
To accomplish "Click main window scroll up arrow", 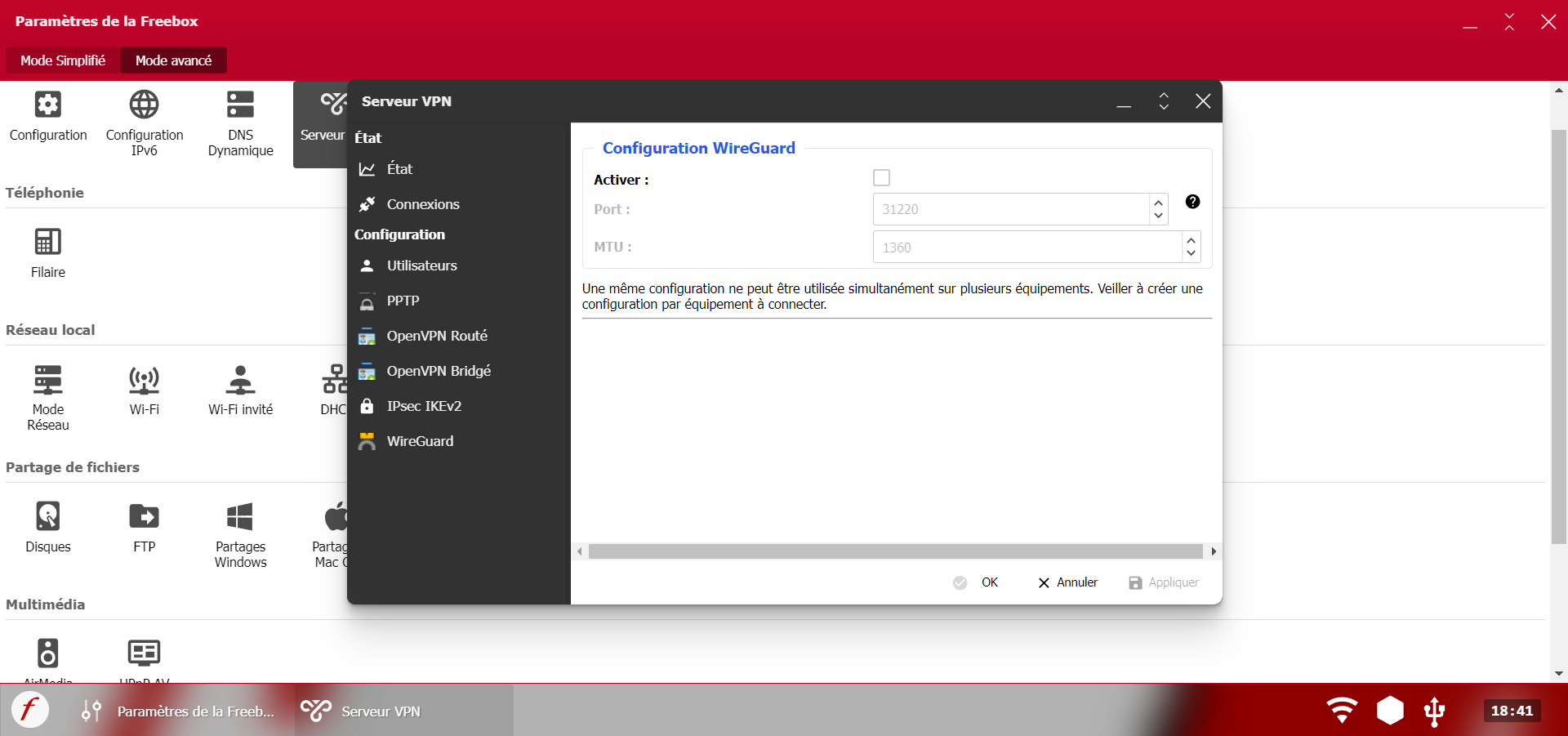I will tap(1559, 91).
